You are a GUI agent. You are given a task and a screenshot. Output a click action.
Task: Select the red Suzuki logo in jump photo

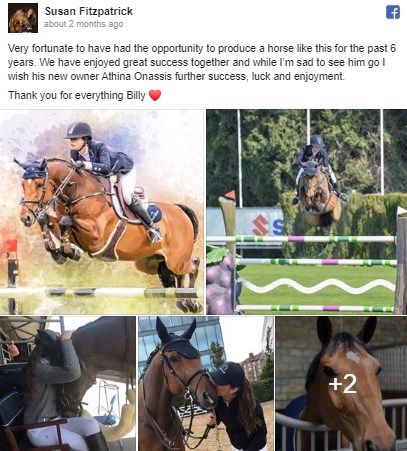point(260,225)
